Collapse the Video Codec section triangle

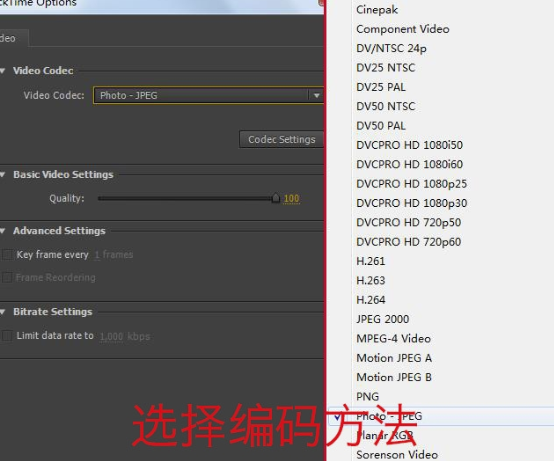[x=2, y=71]
